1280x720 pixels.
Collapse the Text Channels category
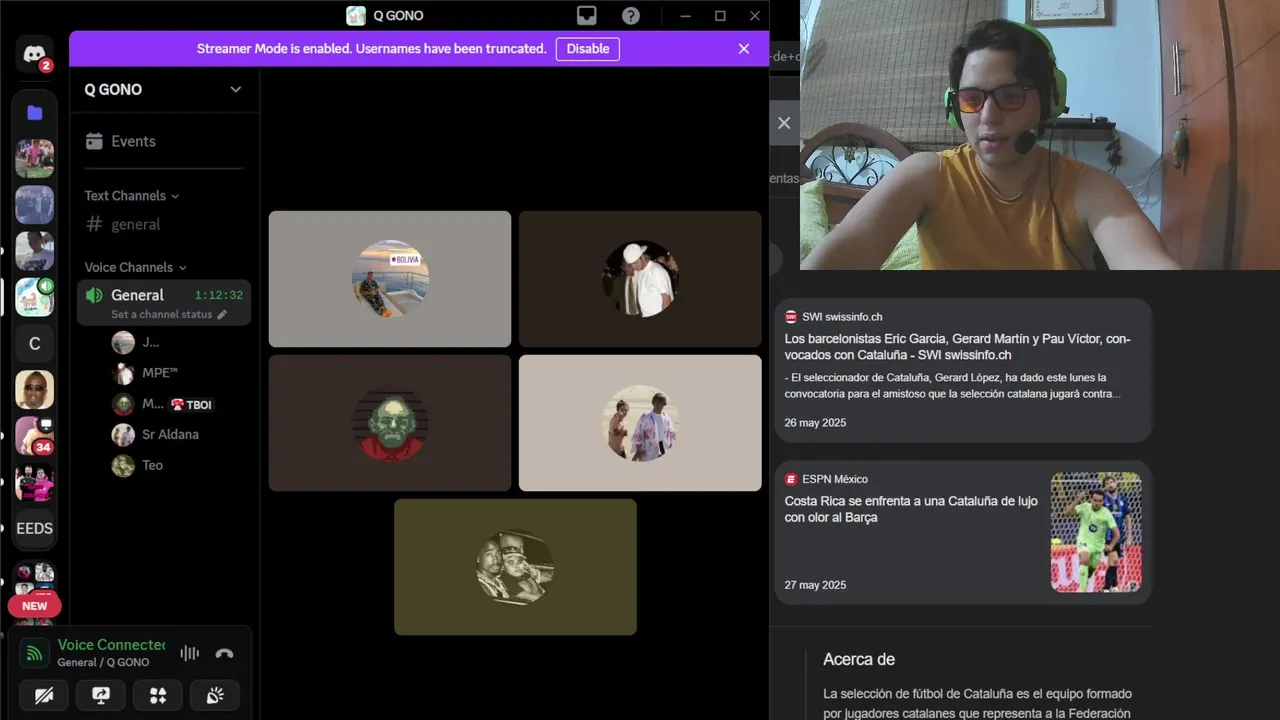[131, 196]
